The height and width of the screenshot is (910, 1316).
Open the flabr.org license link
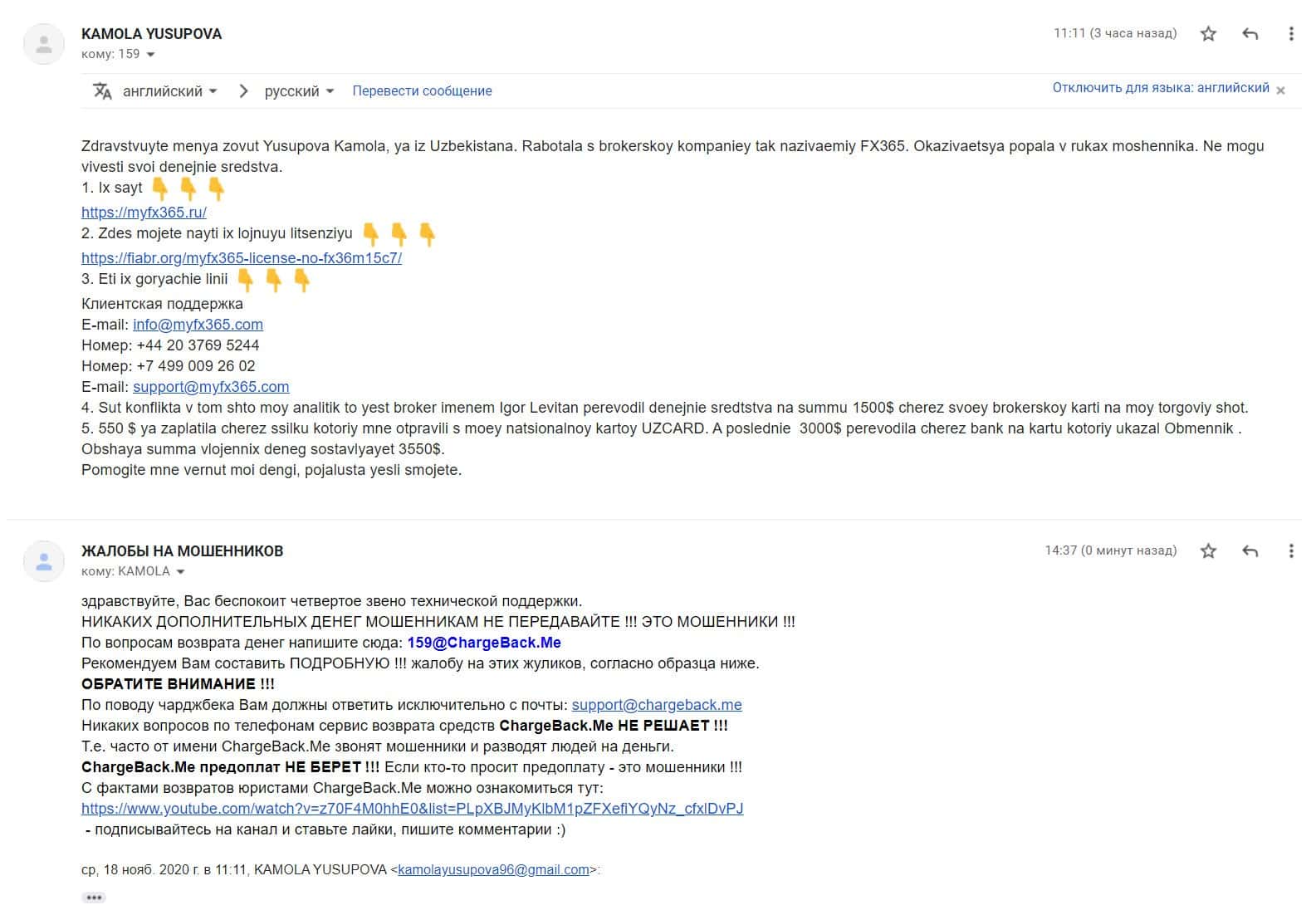(241, 258)
